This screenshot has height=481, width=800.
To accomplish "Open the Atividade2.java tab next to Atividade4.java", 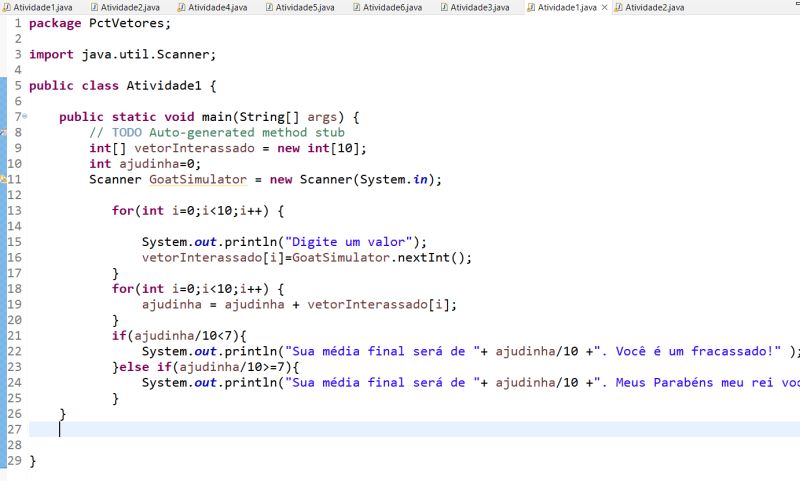I will pyautogui.click(x=125, y=7).
